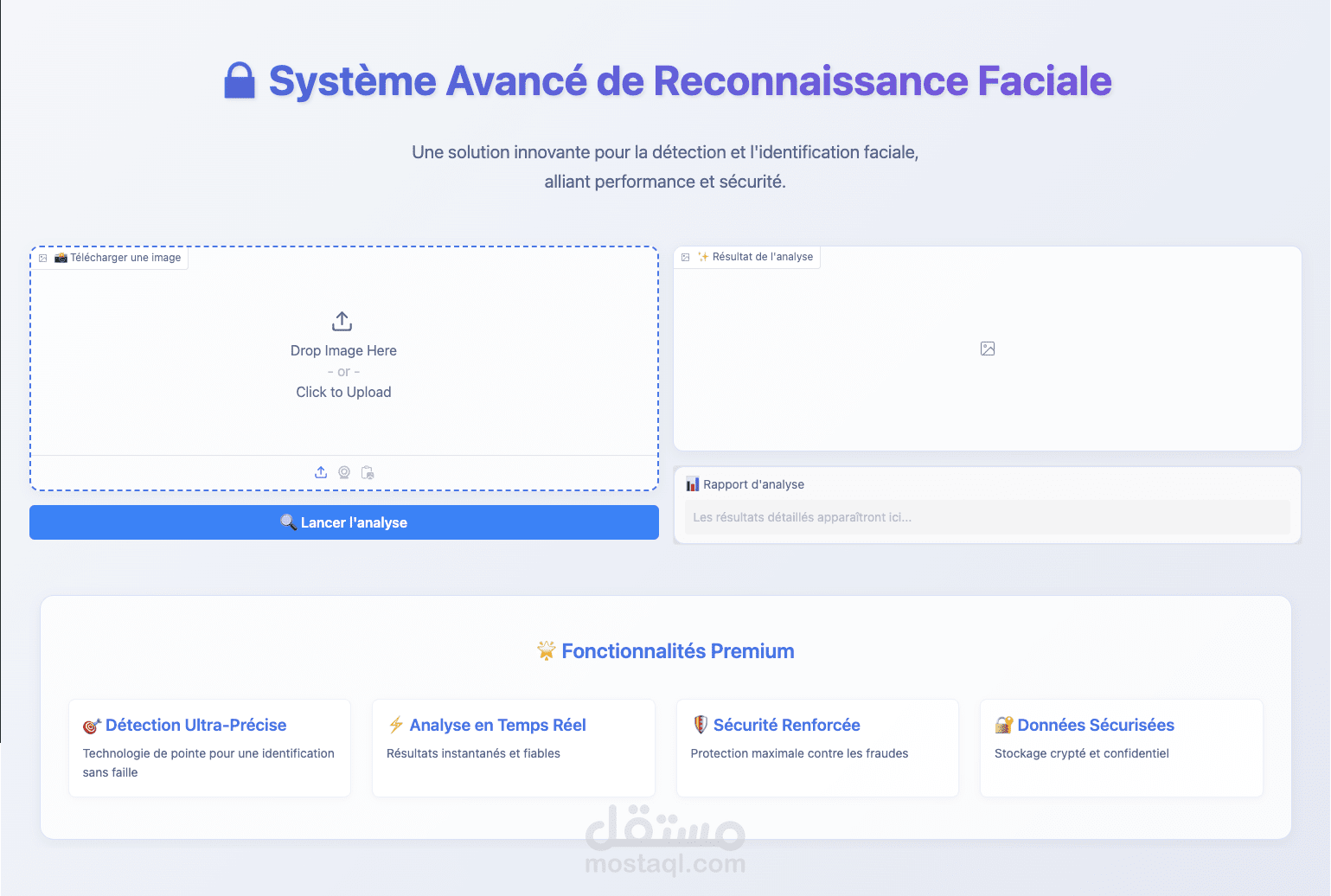
Task: Click the small frame icon before Télécharger une image
Action: (x=44, y=258)
